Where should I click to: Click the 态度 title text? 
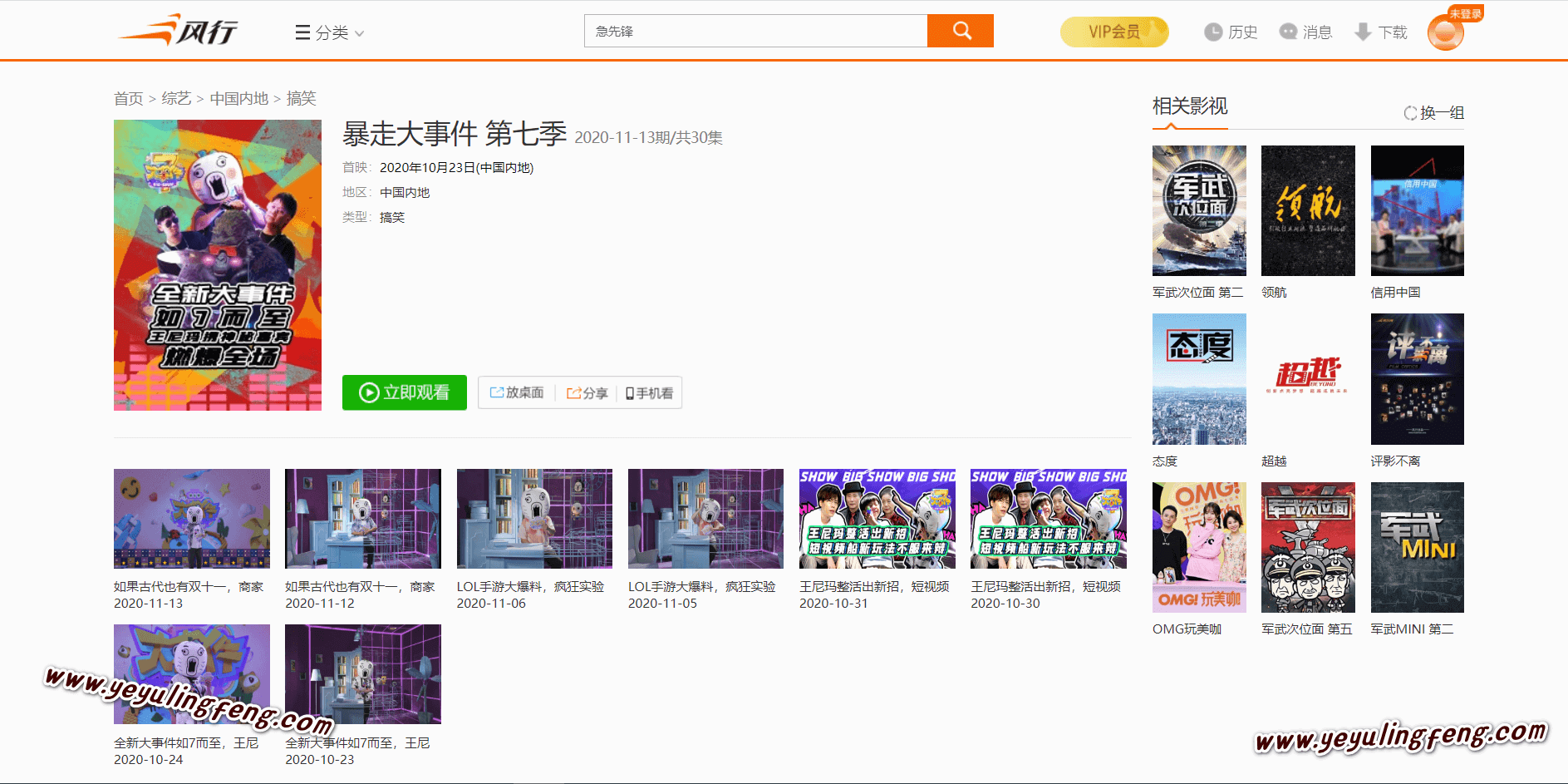click(x=1165, y=461)
